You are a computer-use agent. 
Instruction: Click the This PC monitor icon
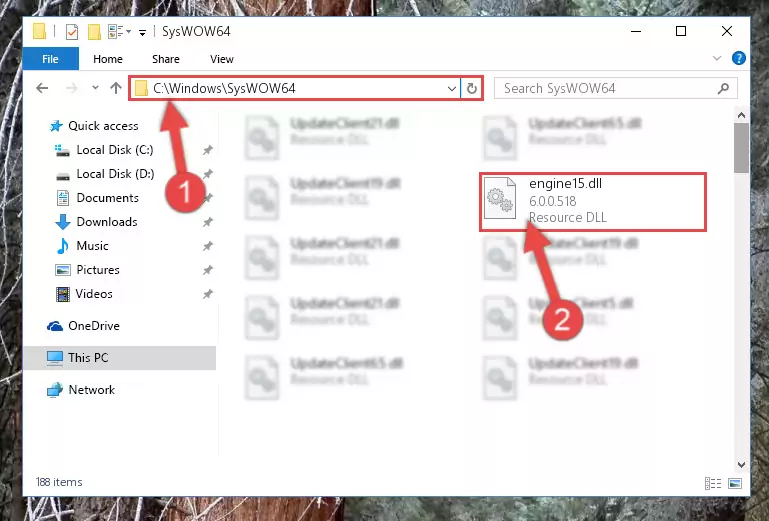[x=55, y=358]
